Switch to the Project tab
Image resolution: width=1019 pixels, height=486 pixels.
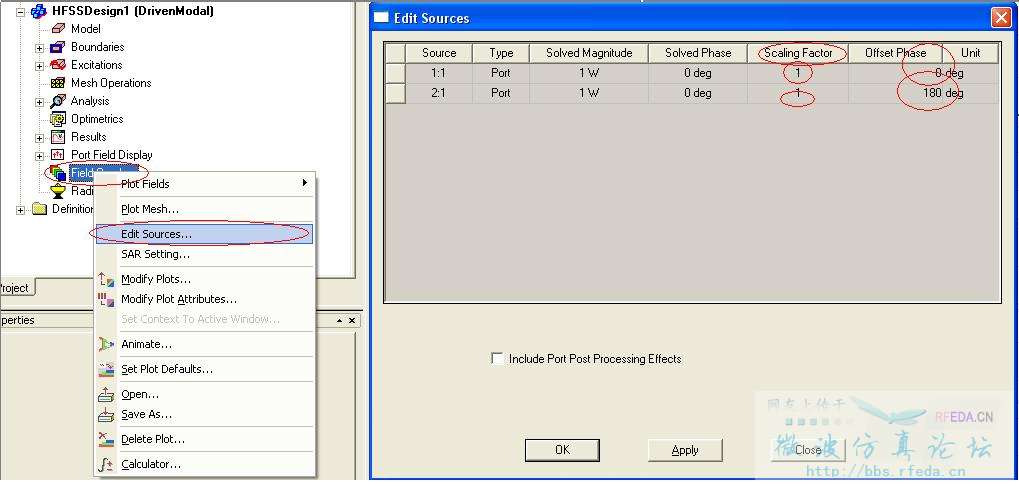16,288
